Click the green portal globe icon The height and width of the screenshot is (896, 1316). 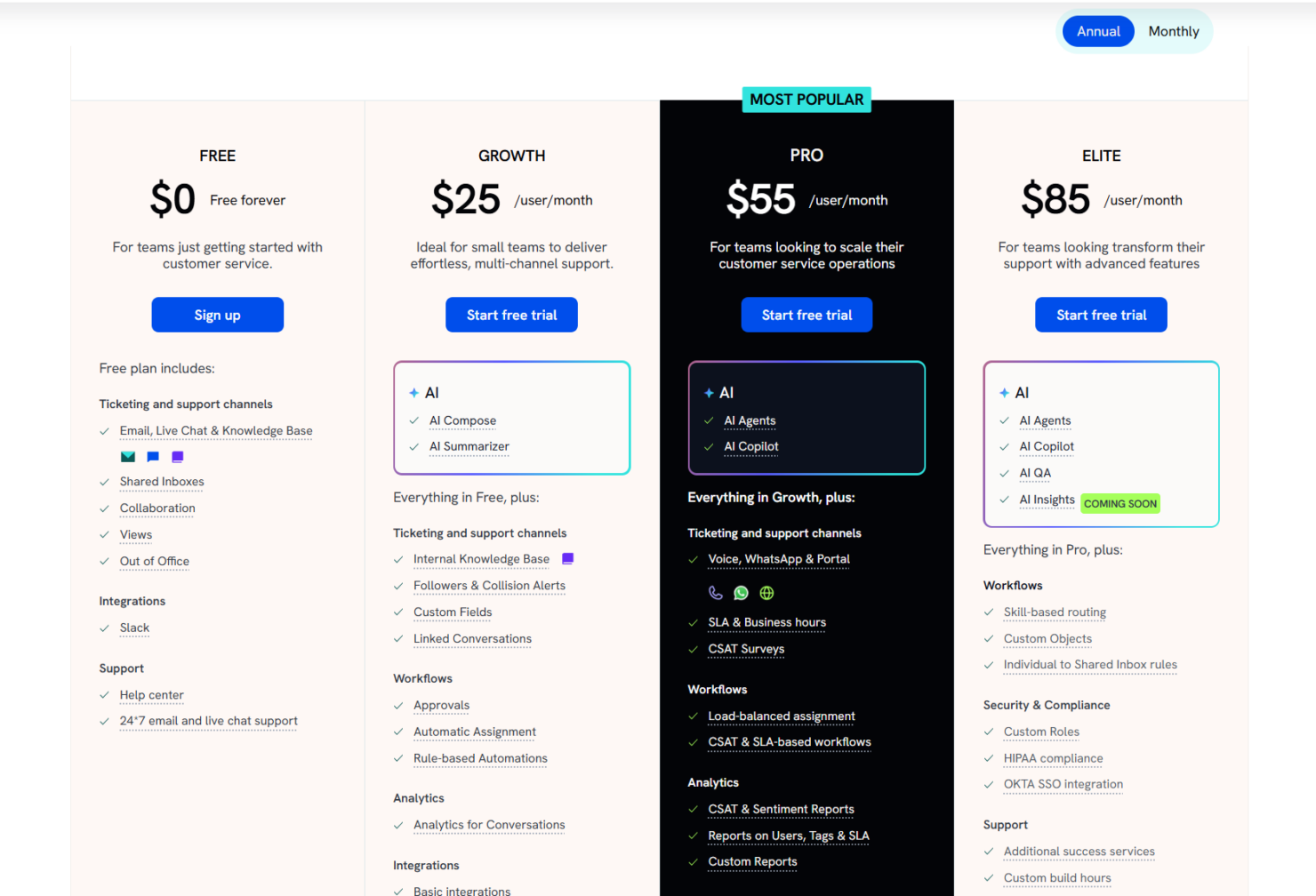(x=766, y=593)
